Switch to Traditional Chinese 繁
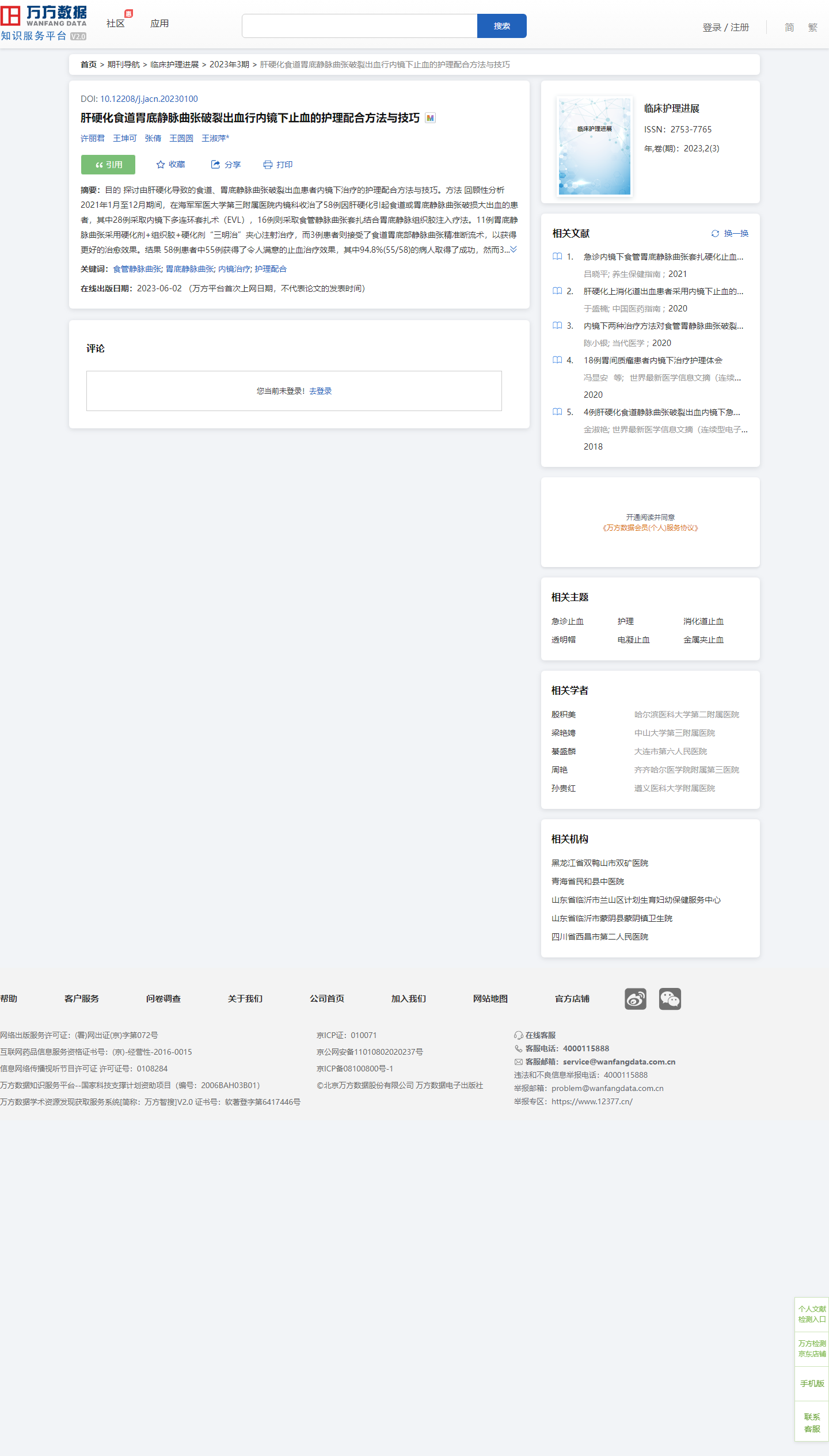Image resolution: width=829 pixels, height=1456 pixels. pos(812,27)
